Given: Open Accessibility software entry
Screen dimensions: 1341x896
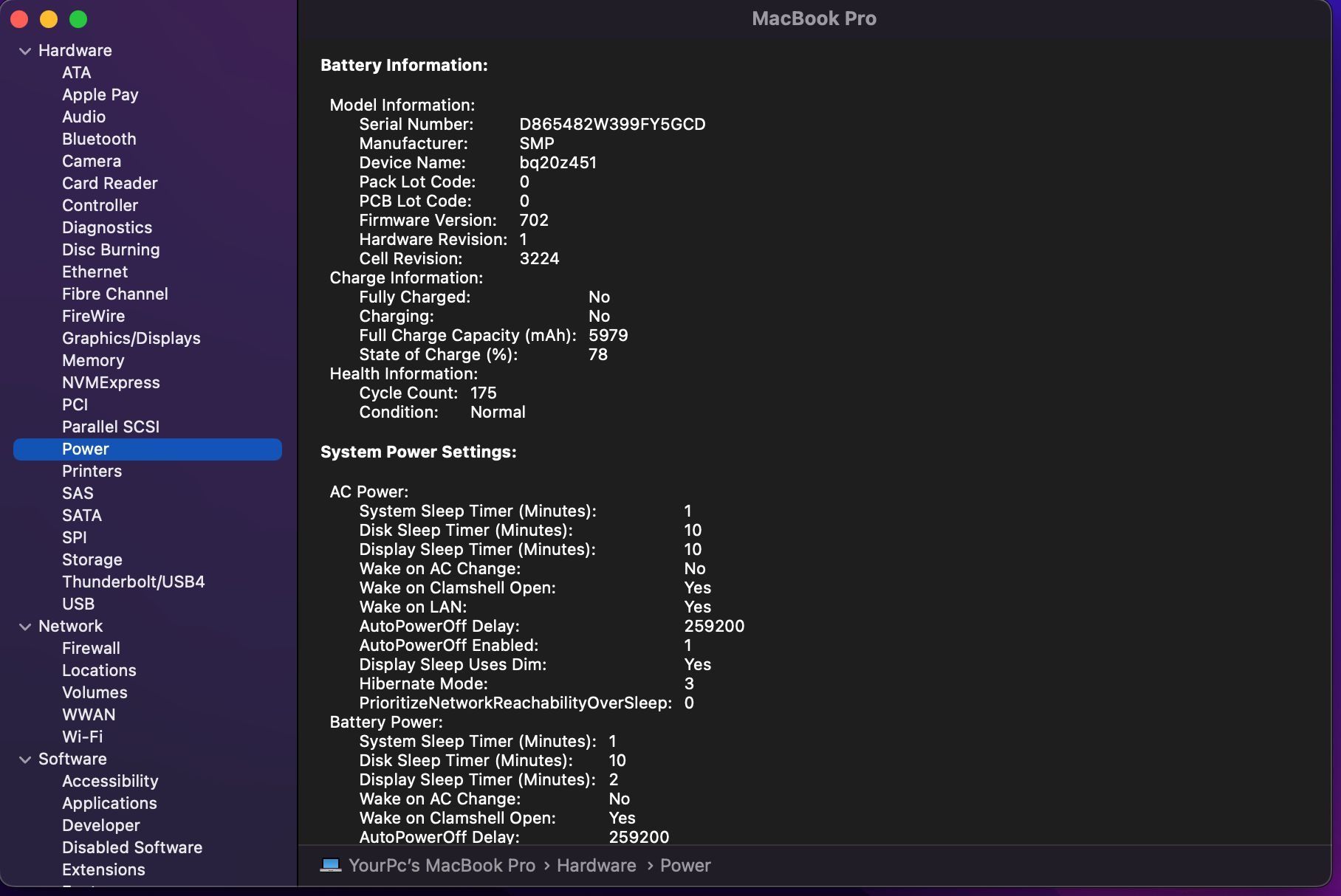Looking at the screenshot, I should (110, 781).
